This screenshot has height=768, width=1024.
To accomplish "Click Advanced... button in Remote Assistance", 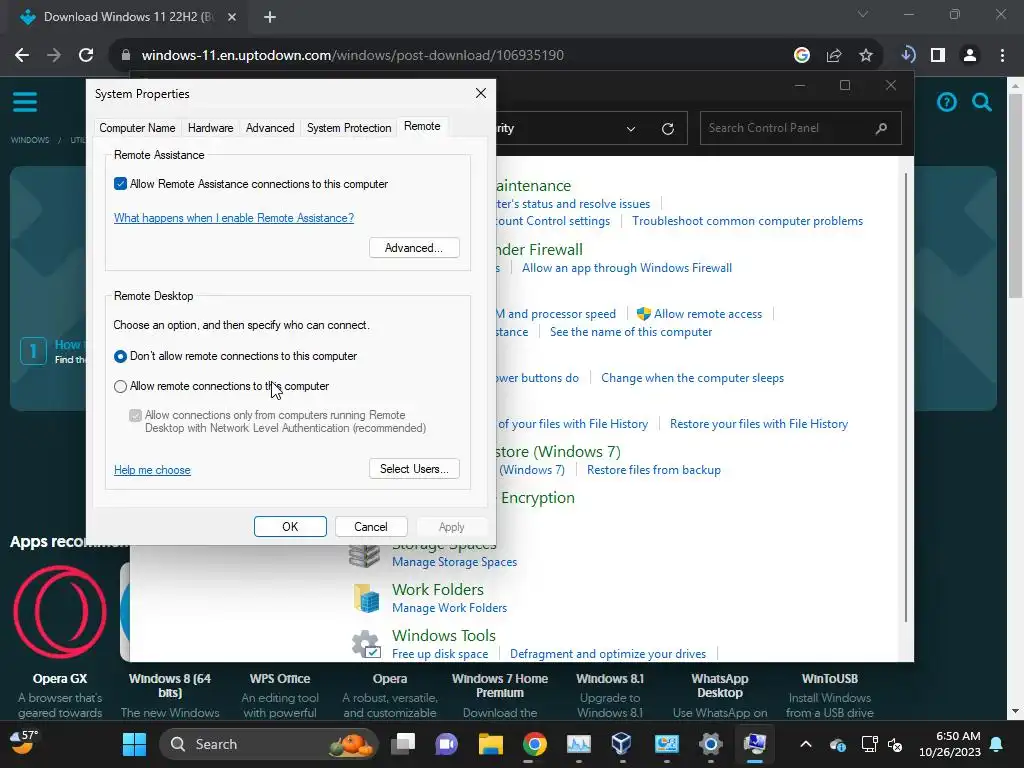I will (414, 248).
